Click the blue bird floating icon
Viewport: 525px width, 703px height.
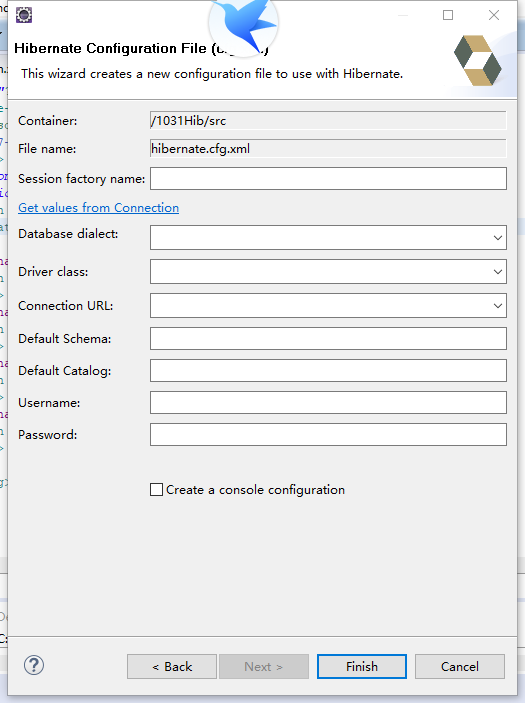[x=243, y=25]
